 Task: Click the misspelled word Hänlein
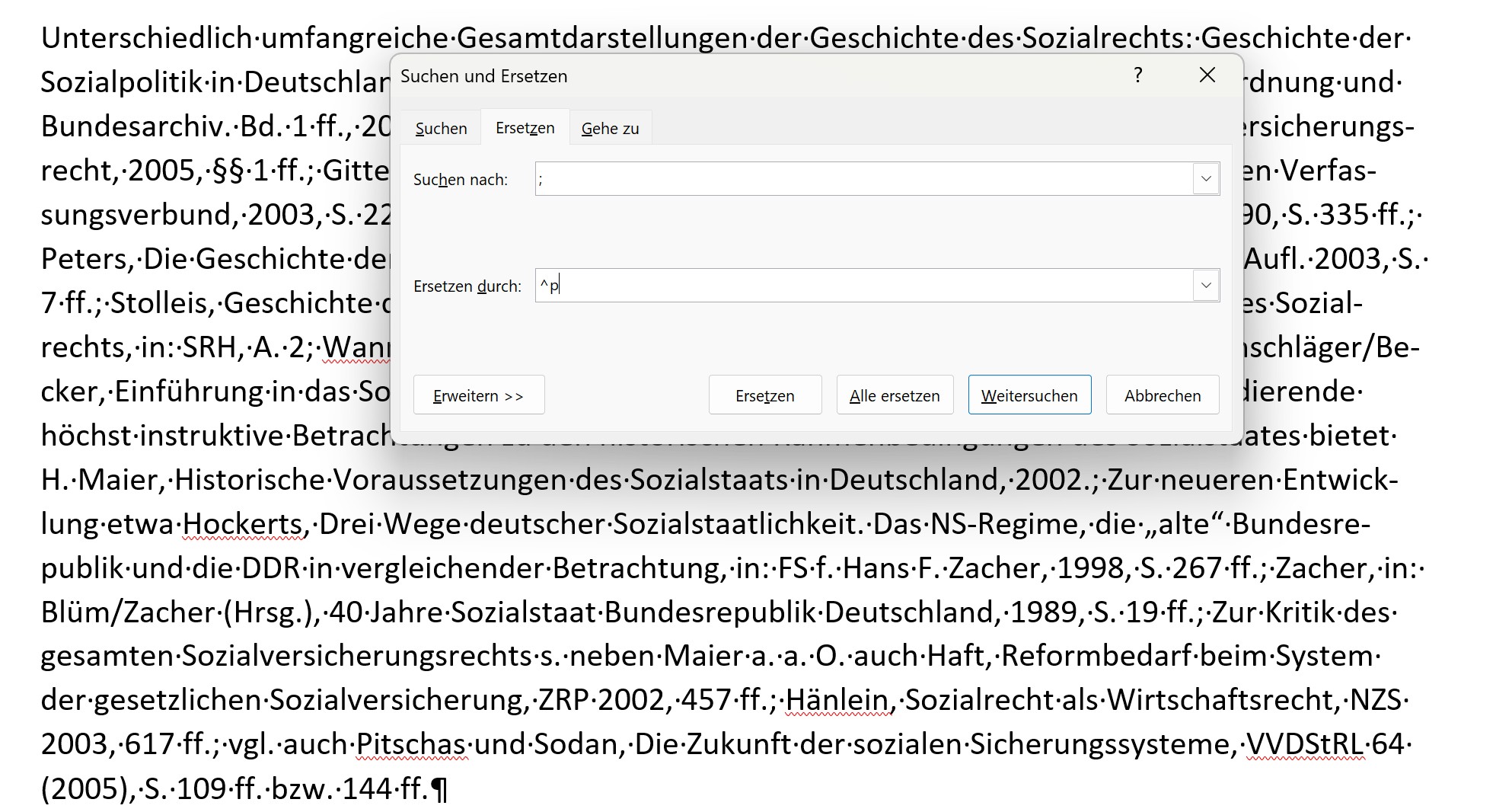pos(837,700)
